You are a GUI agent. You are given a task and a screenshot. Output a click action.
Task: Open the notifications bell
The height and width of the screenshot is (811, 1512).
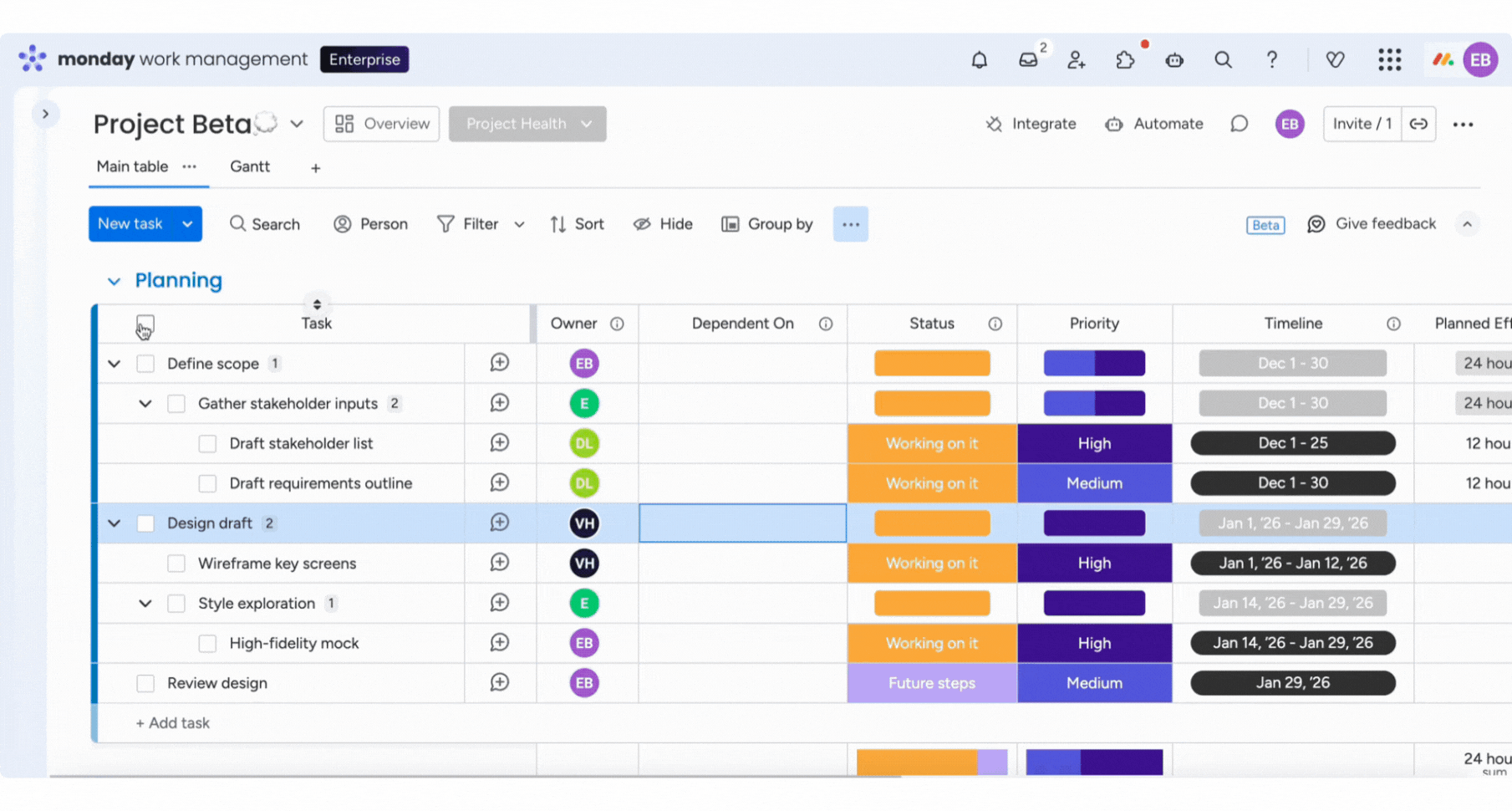(979, 60)
